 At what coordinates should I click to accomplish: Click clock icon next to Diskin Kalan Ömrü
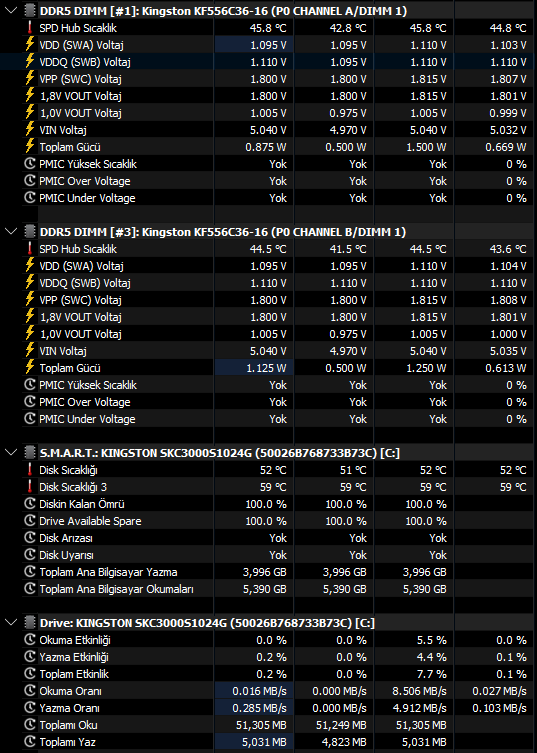click(x=30, y=504)
